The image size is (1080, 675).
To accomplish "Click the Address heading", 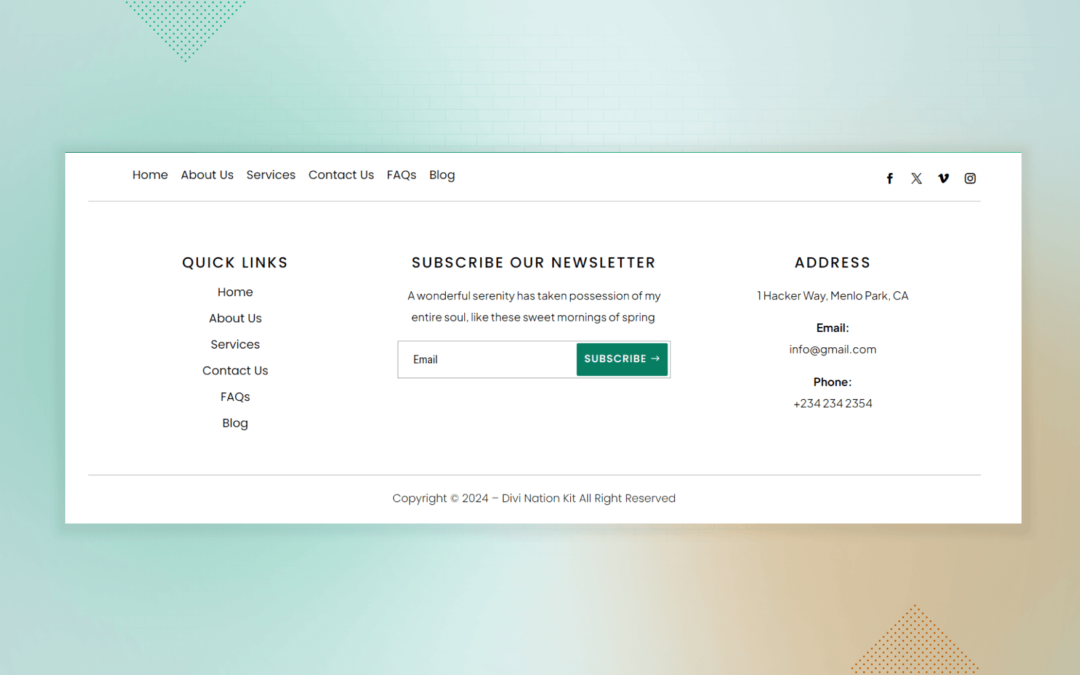I will pyautogui.click(x=833, y=262).
